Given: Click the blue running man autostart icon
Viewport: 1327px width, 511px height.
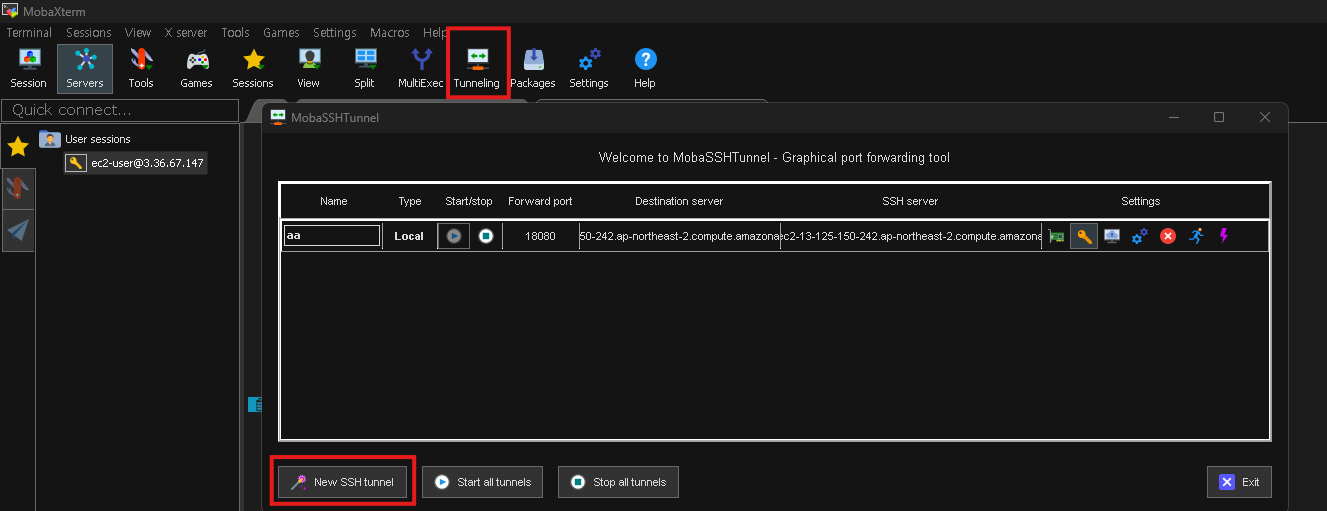Looking at the screenshot, I should (1196, 236).
